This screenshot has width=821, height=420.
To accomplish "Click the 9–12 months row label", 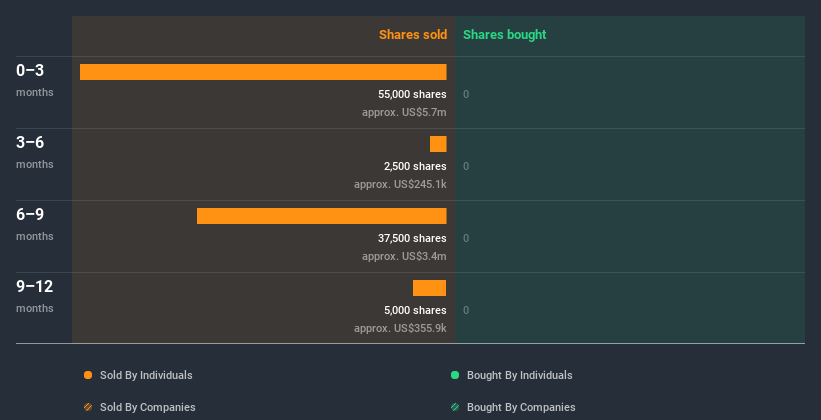I will coord(35,296).
